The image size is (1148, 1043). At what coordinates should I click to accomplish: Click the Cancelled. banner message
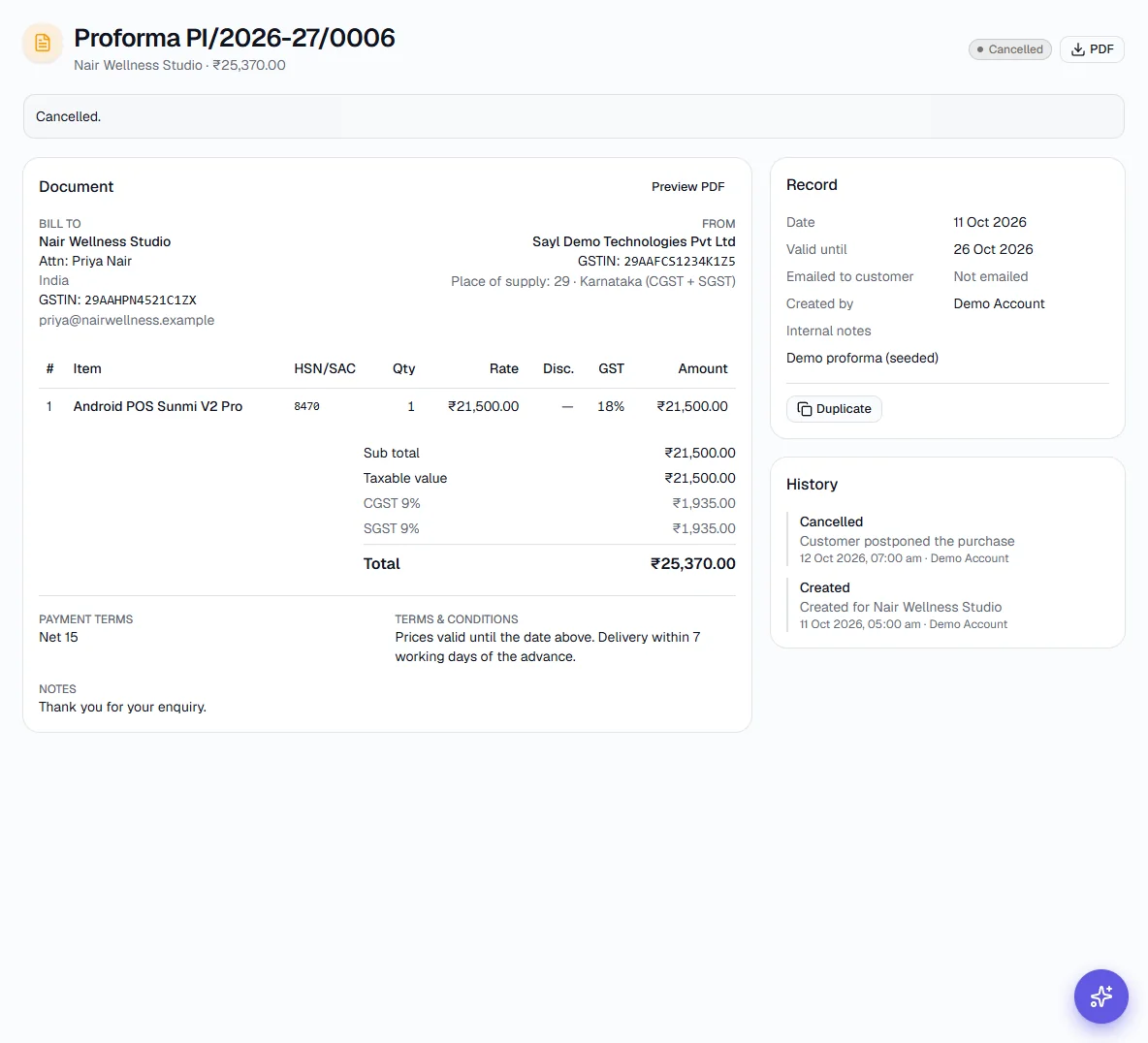69,116
